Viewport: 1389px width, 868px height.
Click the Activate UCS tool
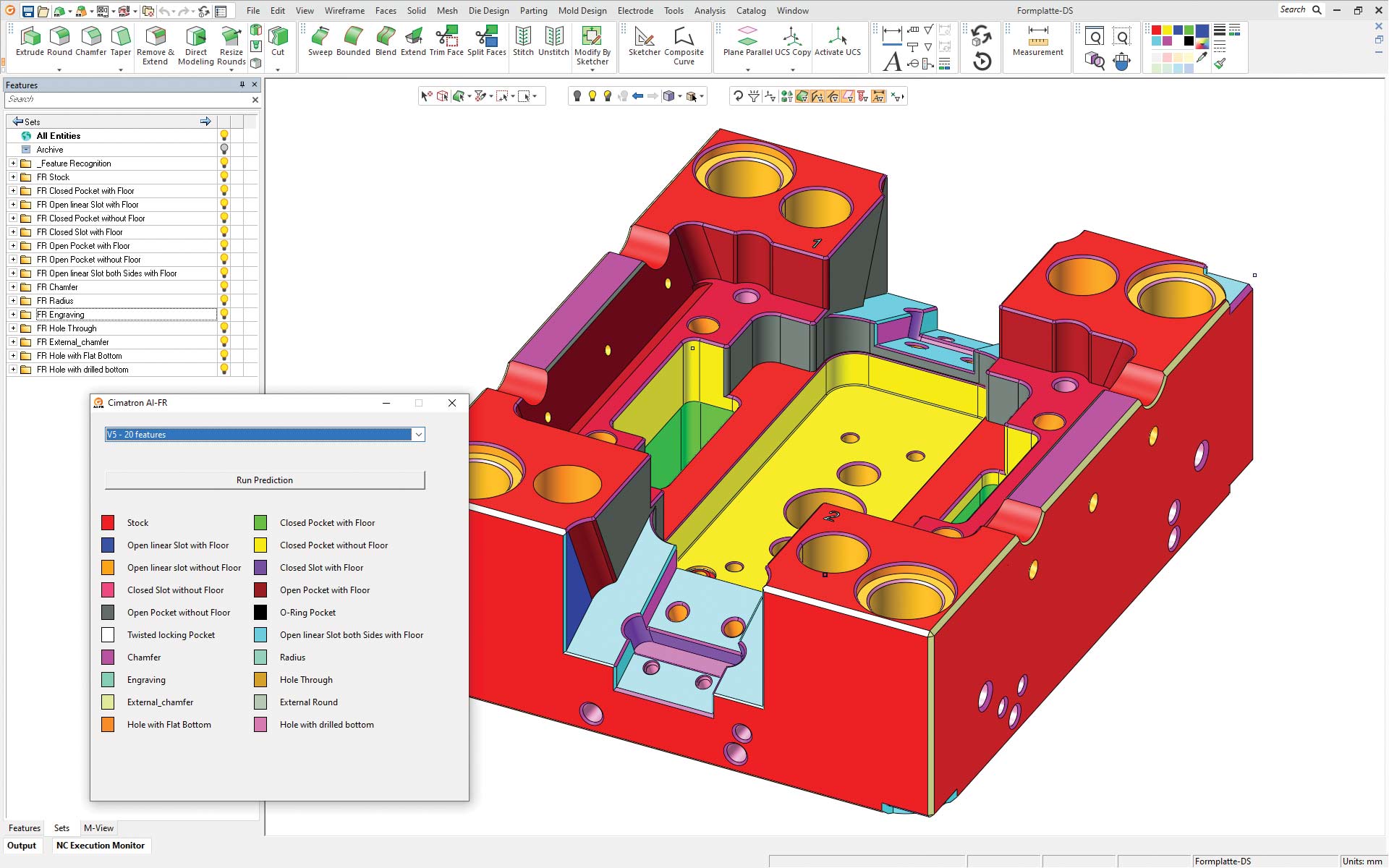pos(838,41)
